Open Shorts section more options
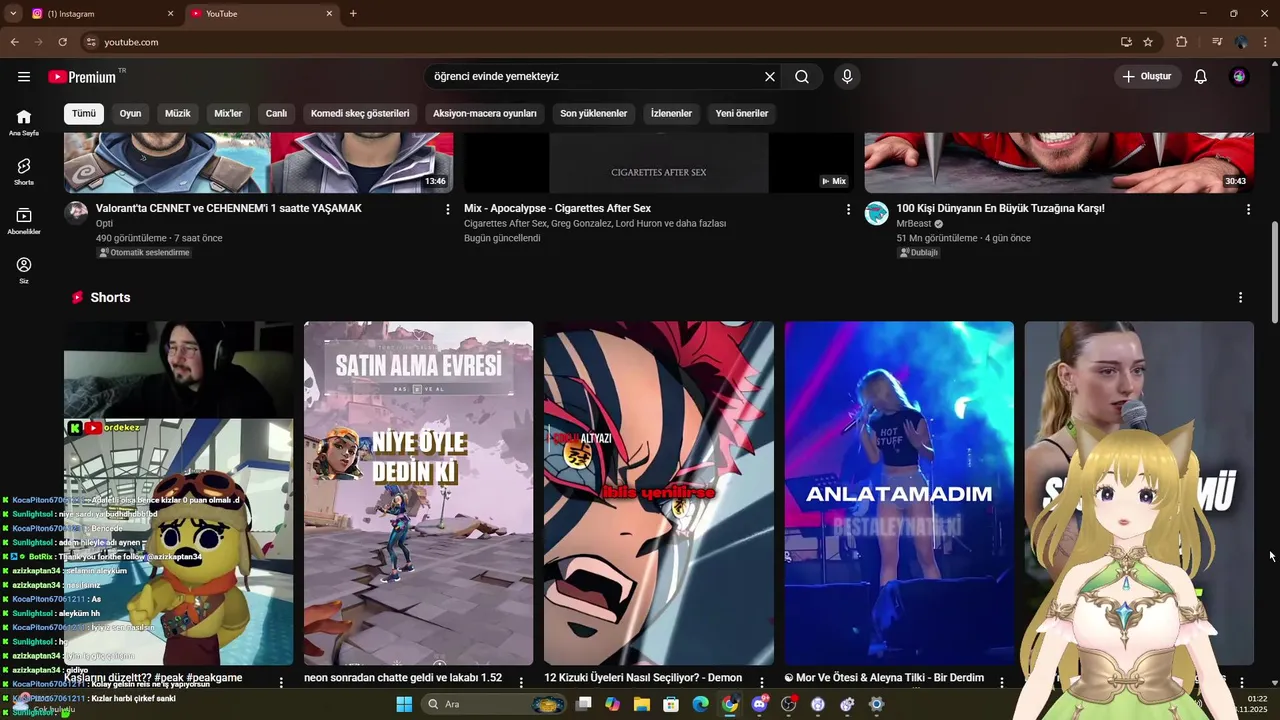This screenshot has height=720, width=1280. (x=1240, y=298)
